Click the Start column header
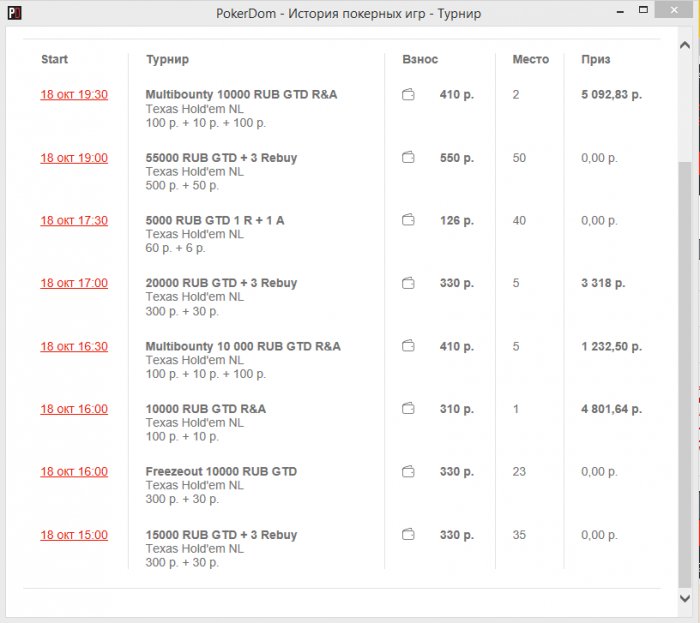 [x=54, y=59]
